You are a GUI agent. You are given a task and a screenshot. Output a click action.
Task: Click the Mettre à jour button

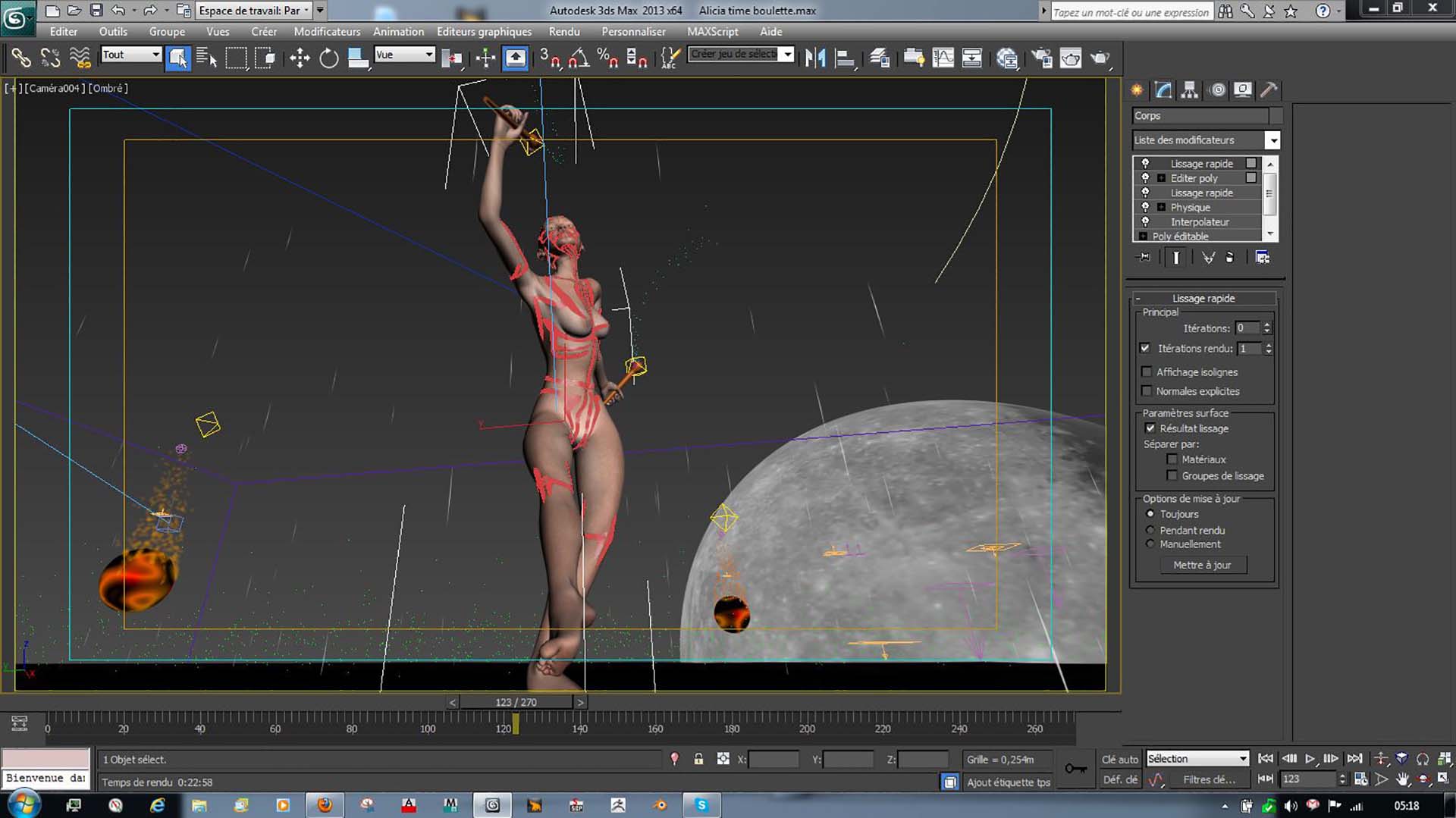coord(1202,565)
